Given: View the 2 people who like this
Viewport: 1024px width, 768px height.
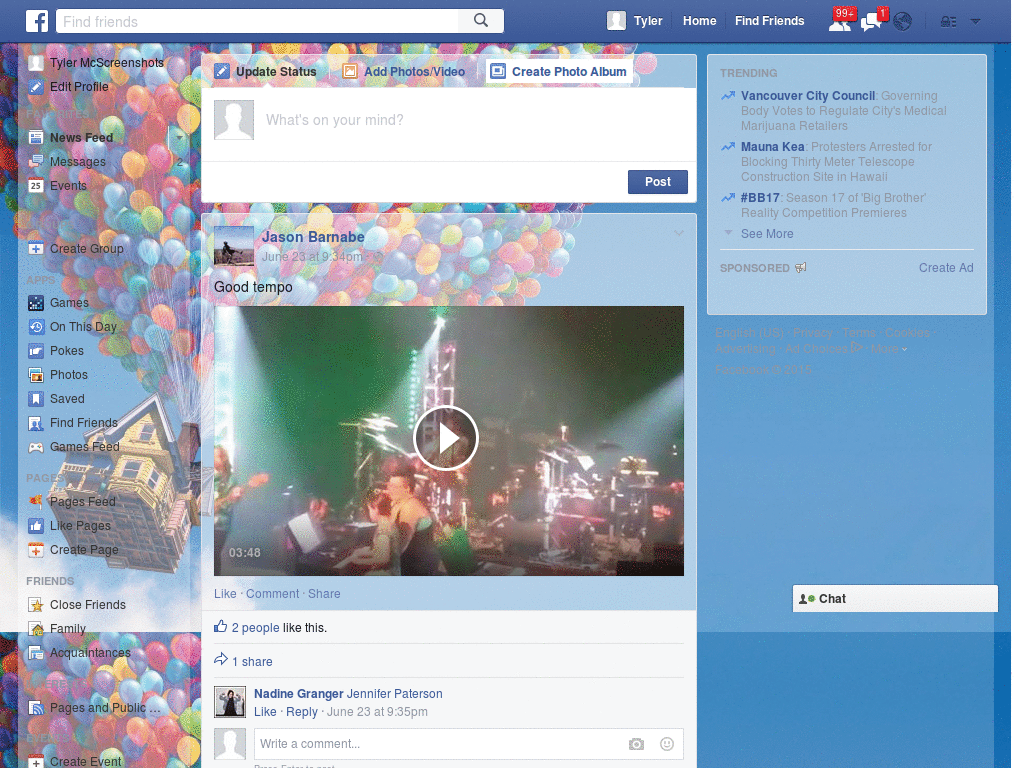Looking at the screenshot, I should coord(255,628).
